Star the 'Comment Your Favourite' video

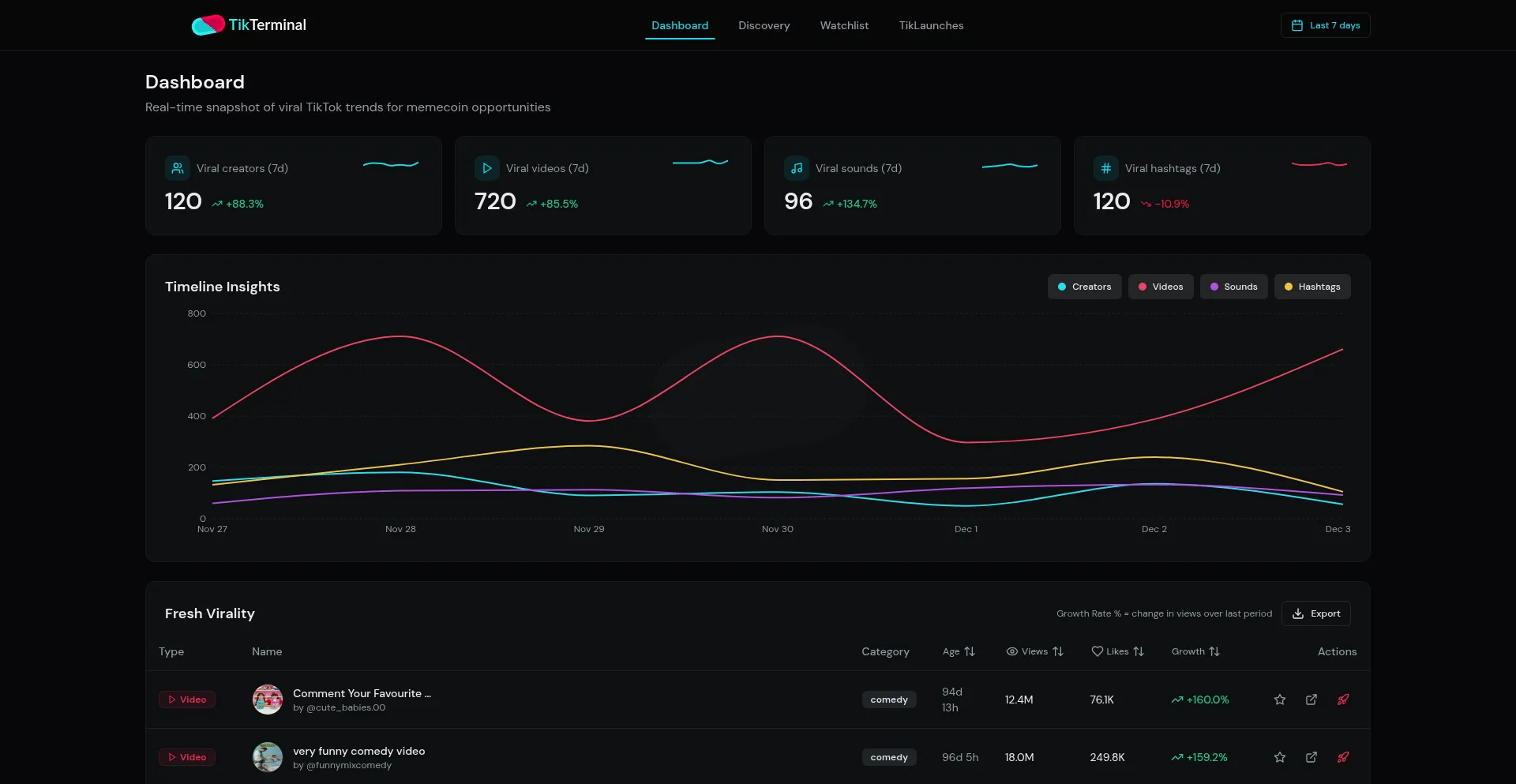(x=1280, y=700)
